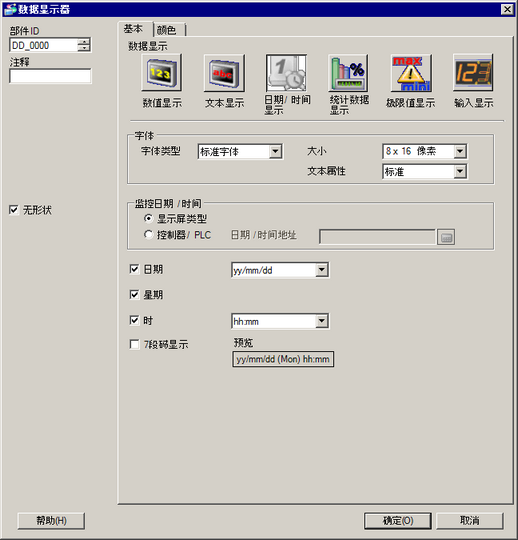Switch to the 基本 tab
This screenshot has height=540, width=518.
(x=135, y=29)
